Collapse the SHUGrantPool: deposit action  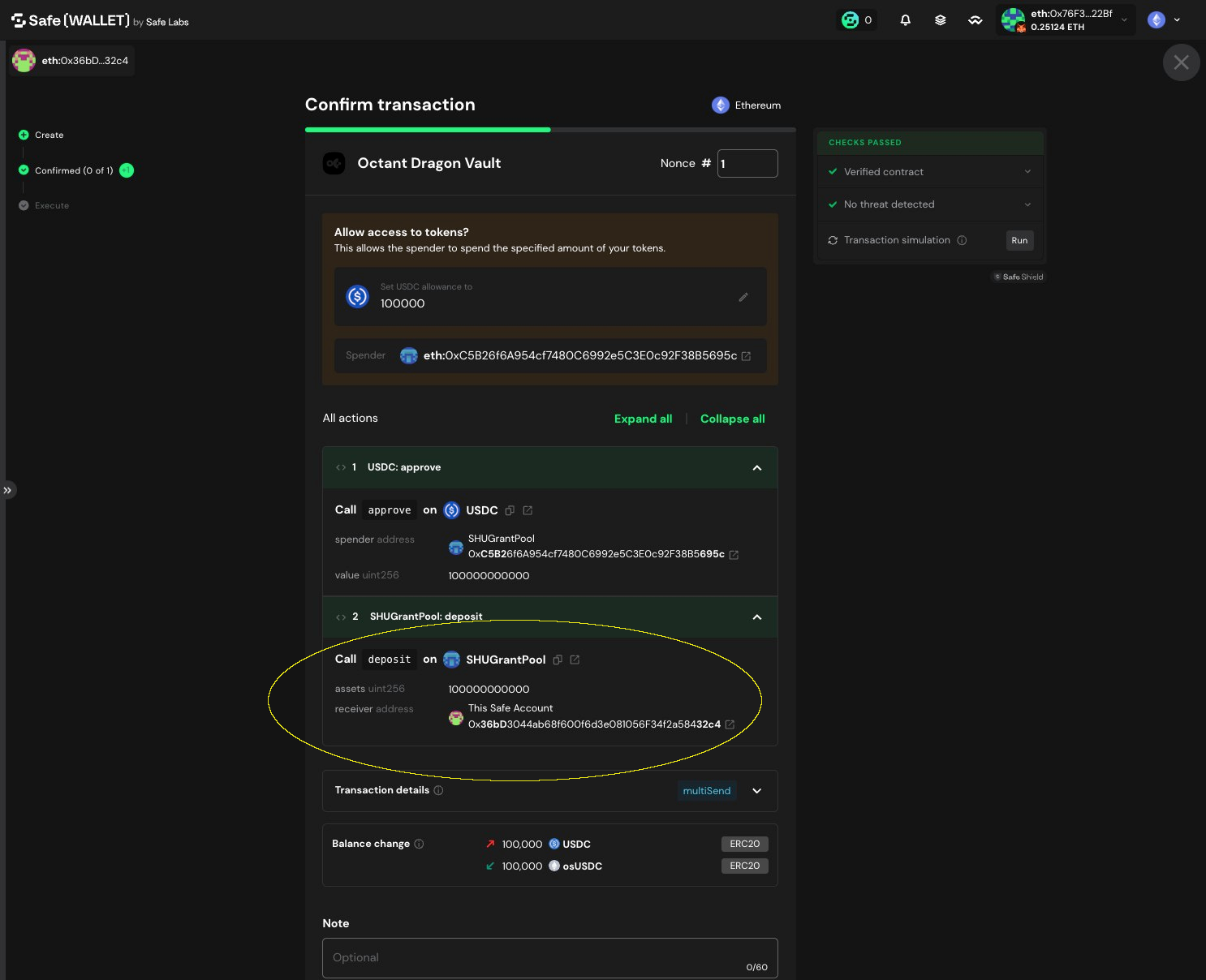(757, 617)
